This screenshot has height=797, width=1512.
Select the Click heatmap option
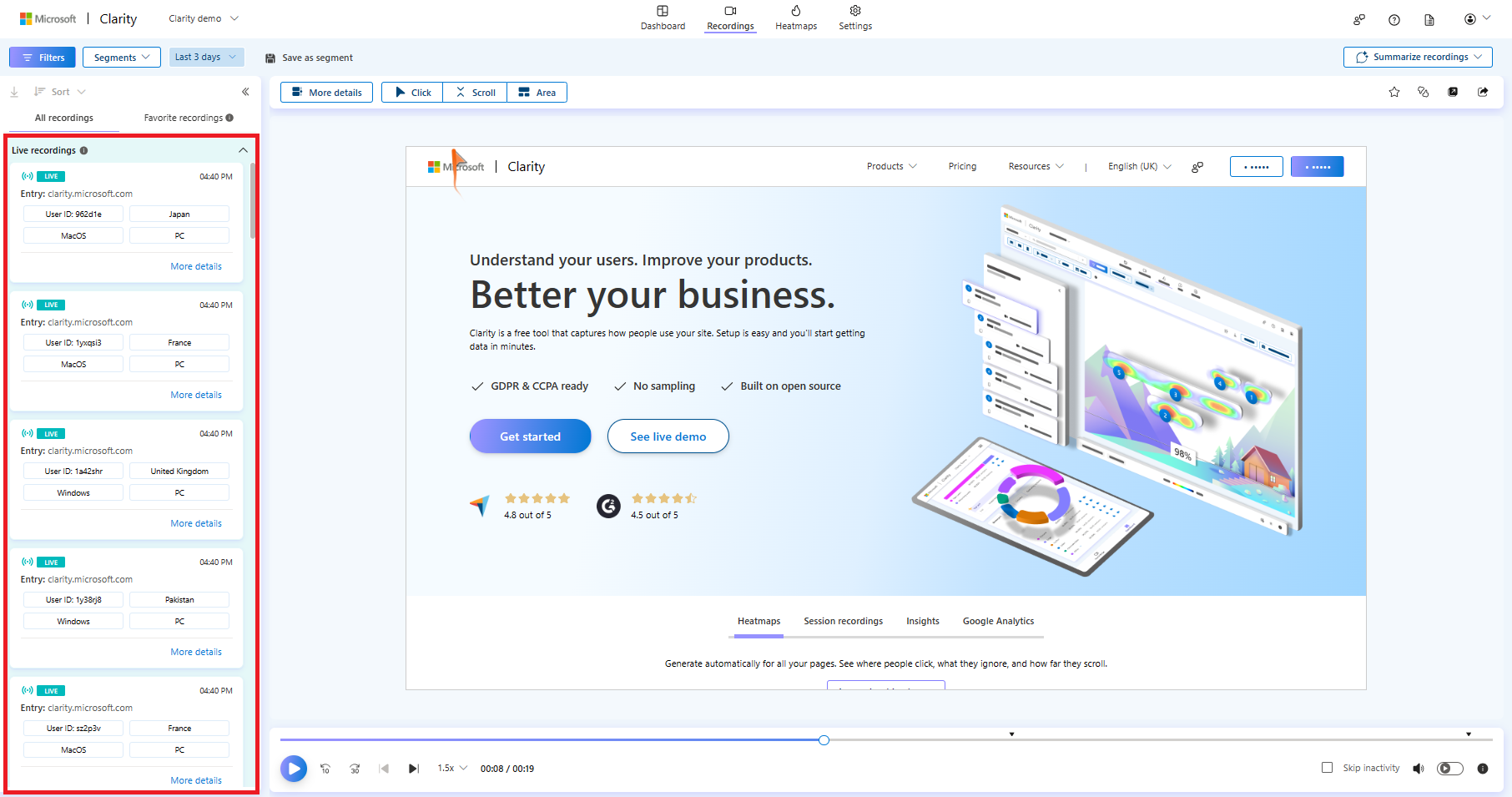coord(412,93)
